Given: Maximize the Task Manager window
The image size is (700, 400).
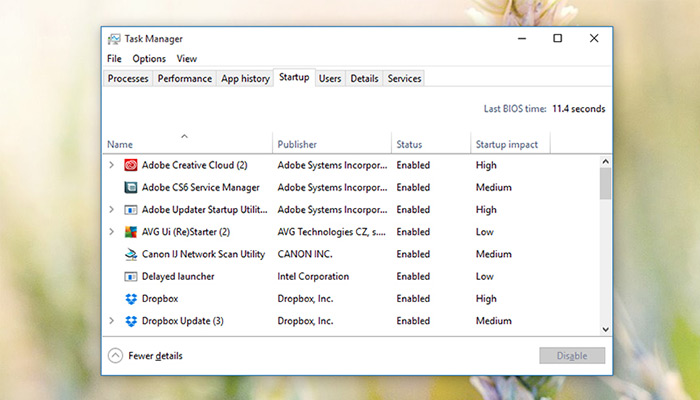Looking at the screenshot, I should click(x=558, y=38).
